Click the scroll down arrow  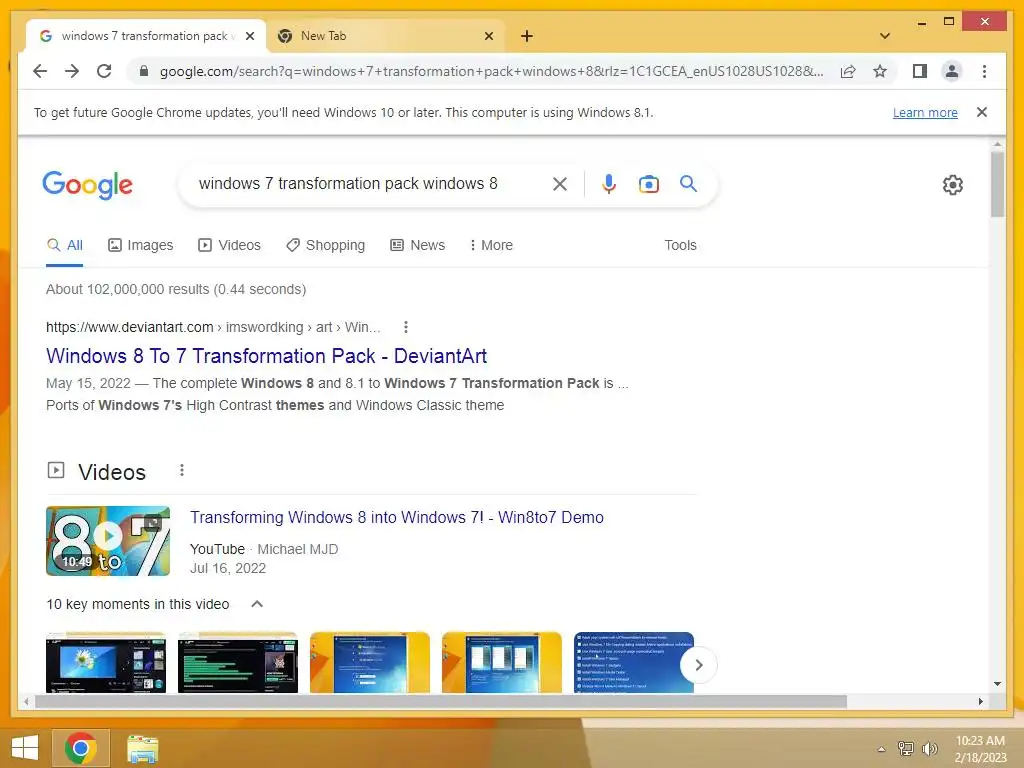coord(997,684)
